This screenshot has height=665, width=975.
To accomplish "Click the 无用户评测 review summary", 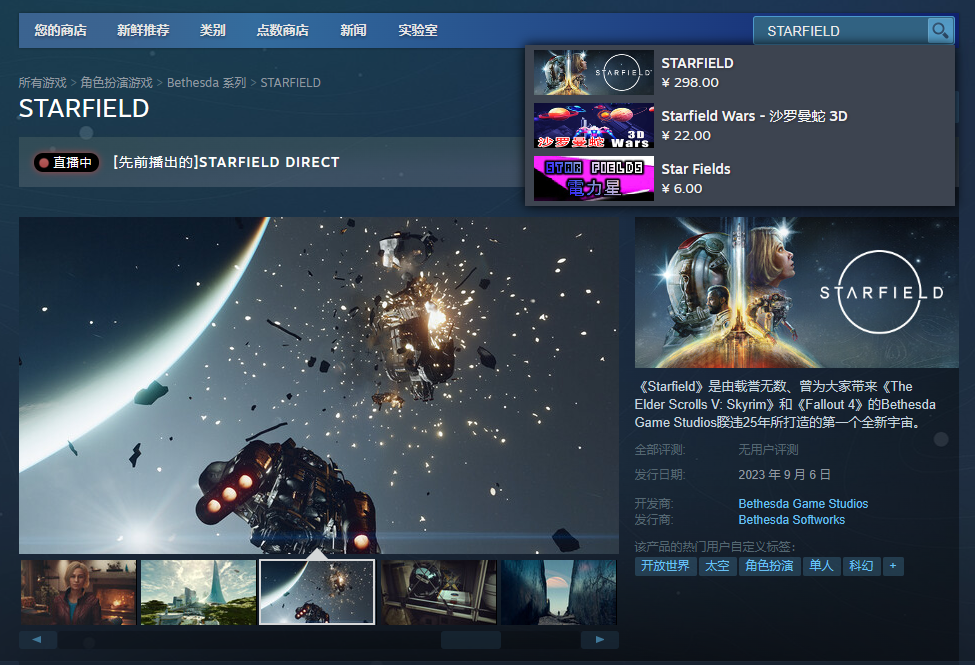I will pyautogui.click(x=768, y=450).
